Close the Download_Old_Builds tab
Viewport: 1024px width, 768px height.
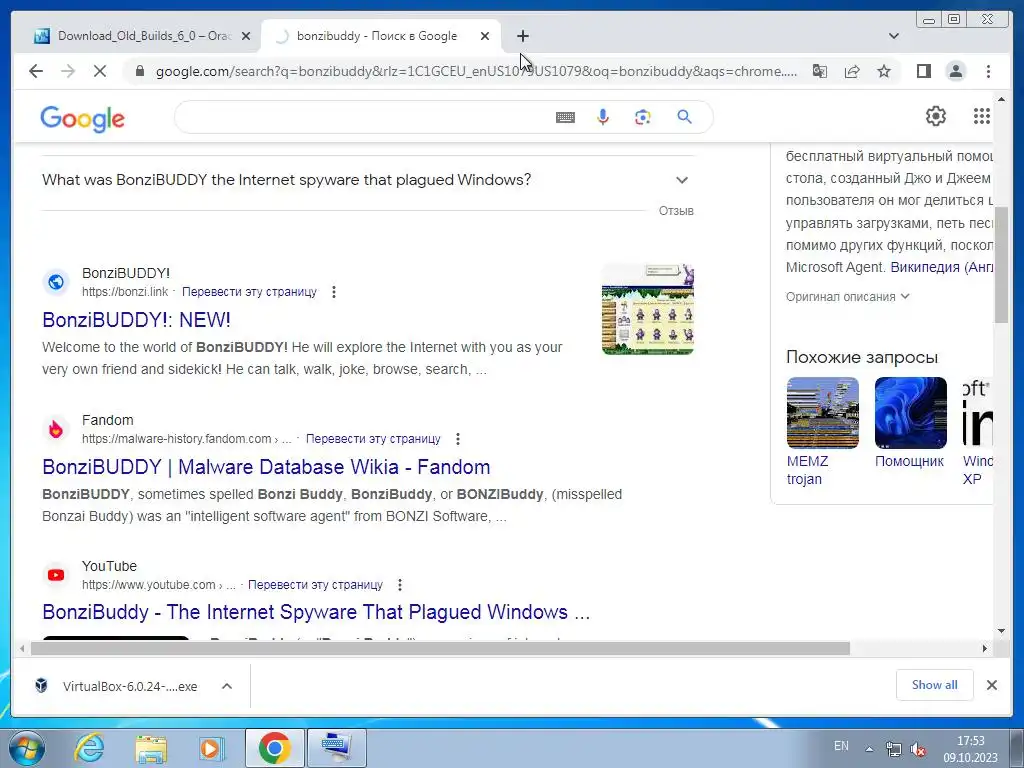[x=246, y=36]
